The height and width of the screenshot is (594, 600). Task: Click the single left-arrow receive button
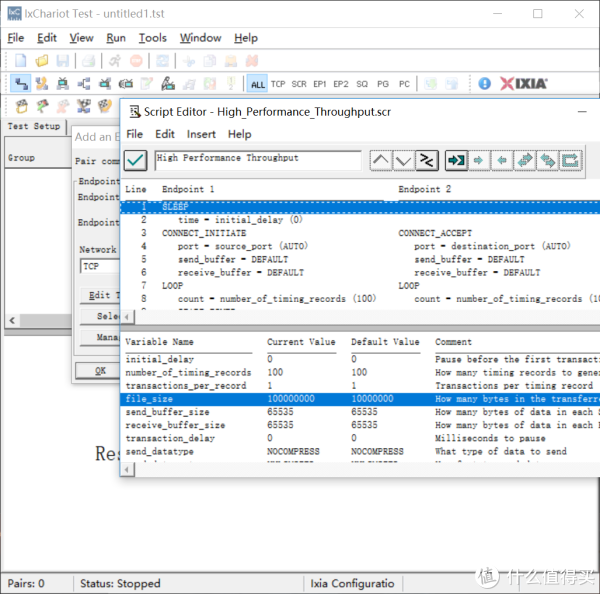502,160
